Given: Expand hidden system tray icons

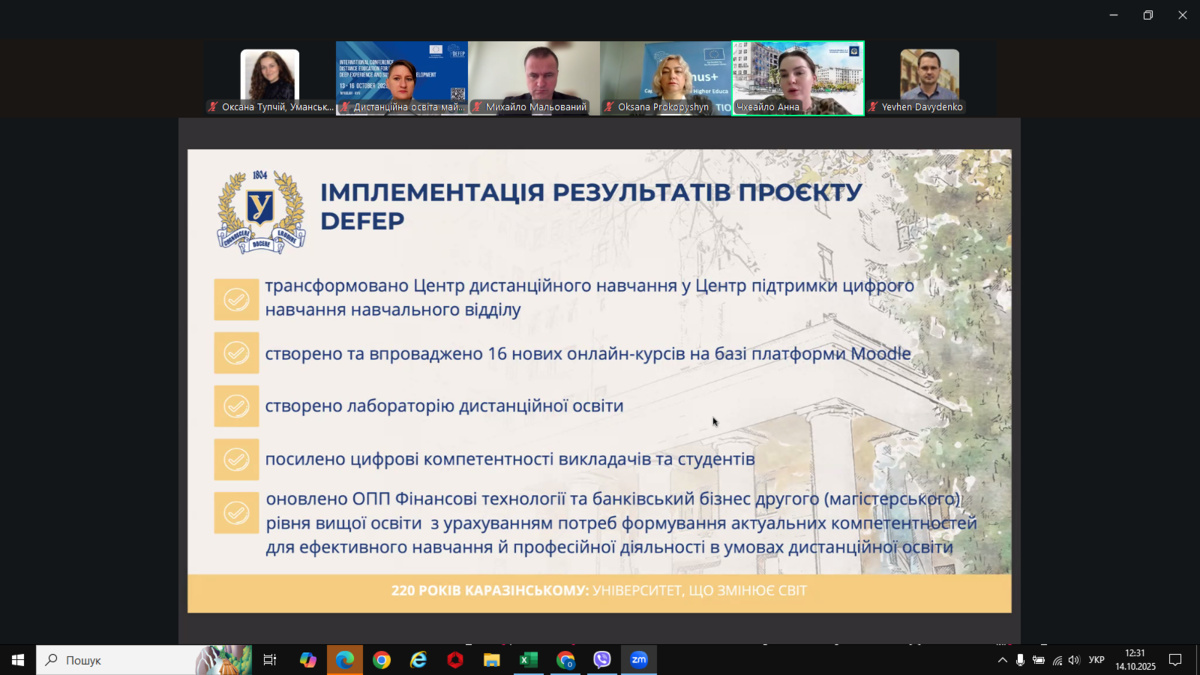Looking at the screenshot, I should tap(1002, 660).
